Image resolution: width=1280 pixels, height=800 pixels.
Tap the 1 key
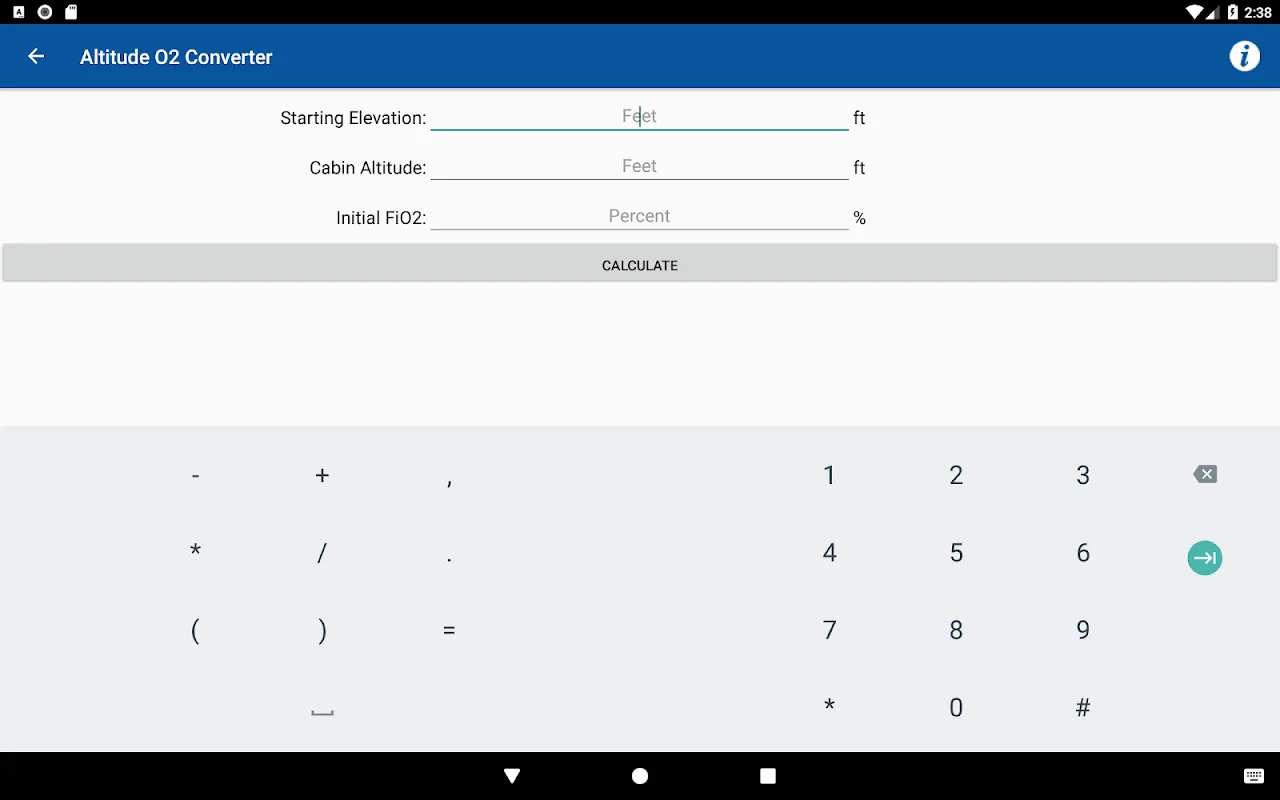point(829,475)
